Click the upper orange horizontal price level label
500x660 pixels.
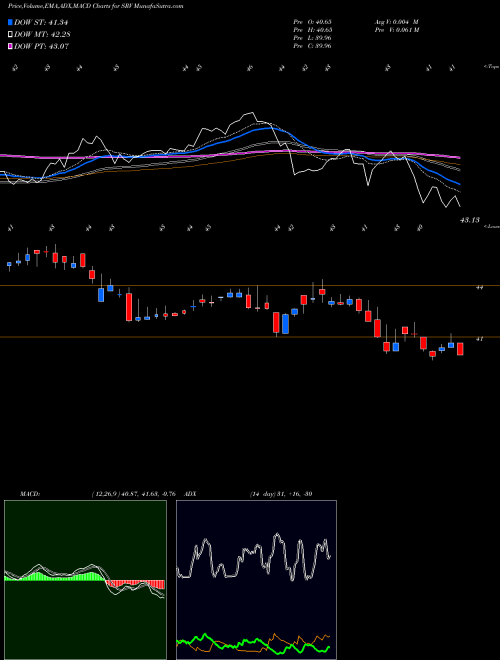pyautogui.click(x=479, y=287)
